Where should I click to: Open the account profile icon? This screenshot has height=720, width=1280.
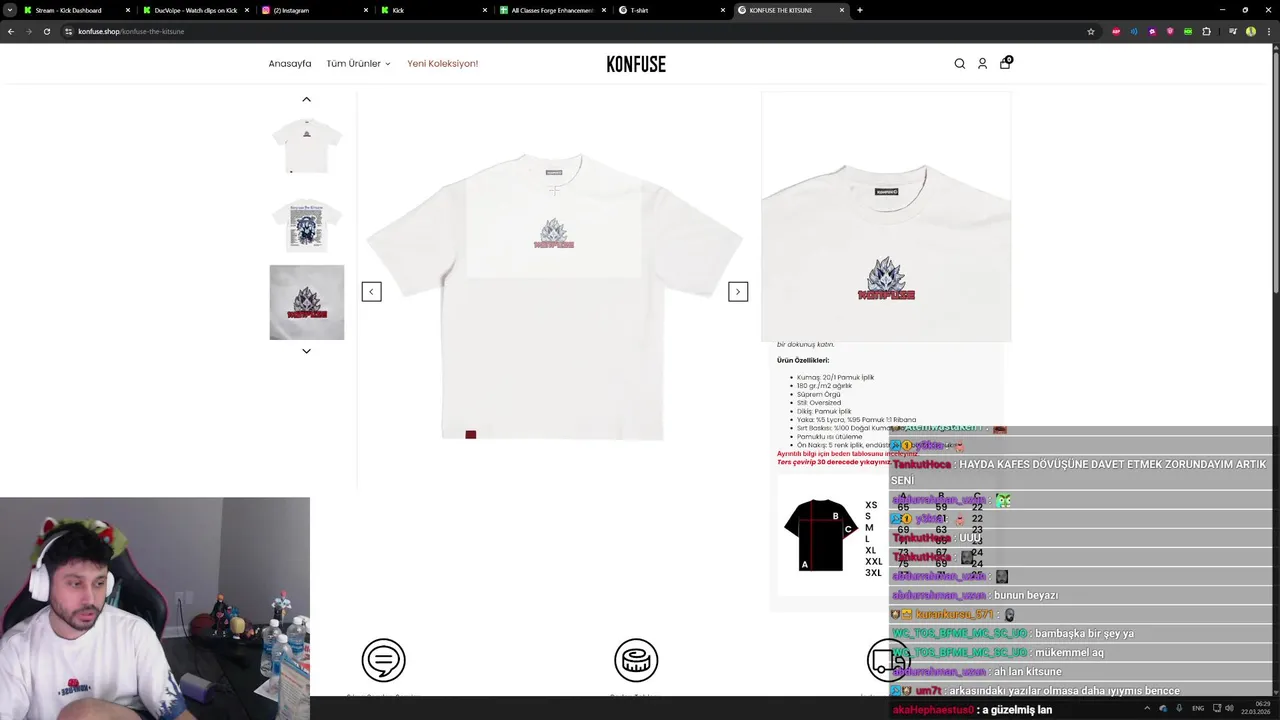(x=982, y=64)
